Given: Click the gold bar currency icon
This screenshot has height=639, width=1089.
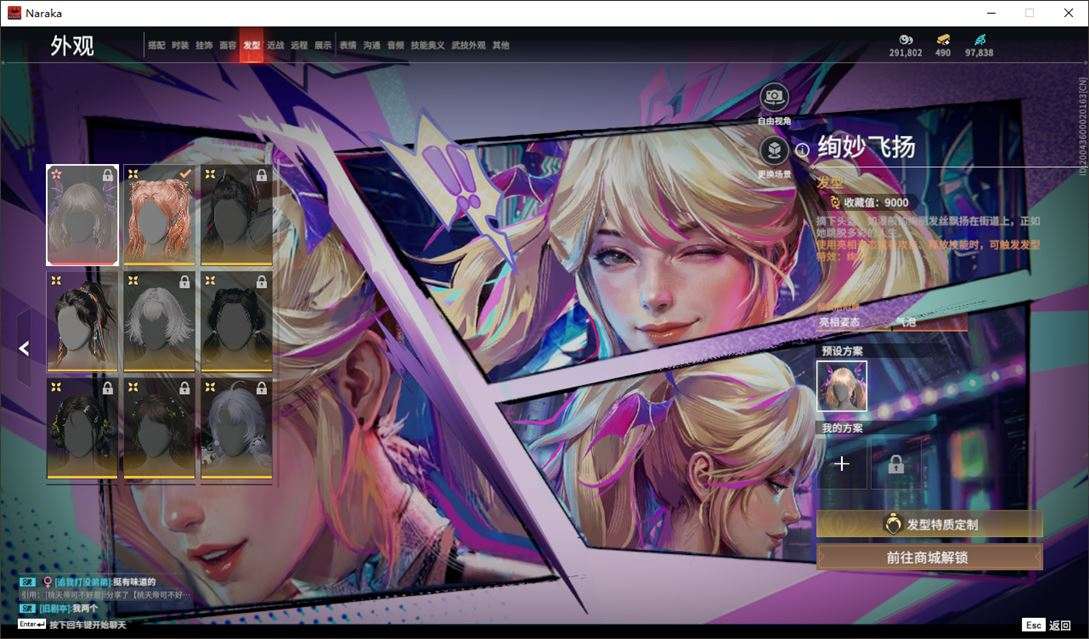Looking at the screenshot, I should click(942, 40).
